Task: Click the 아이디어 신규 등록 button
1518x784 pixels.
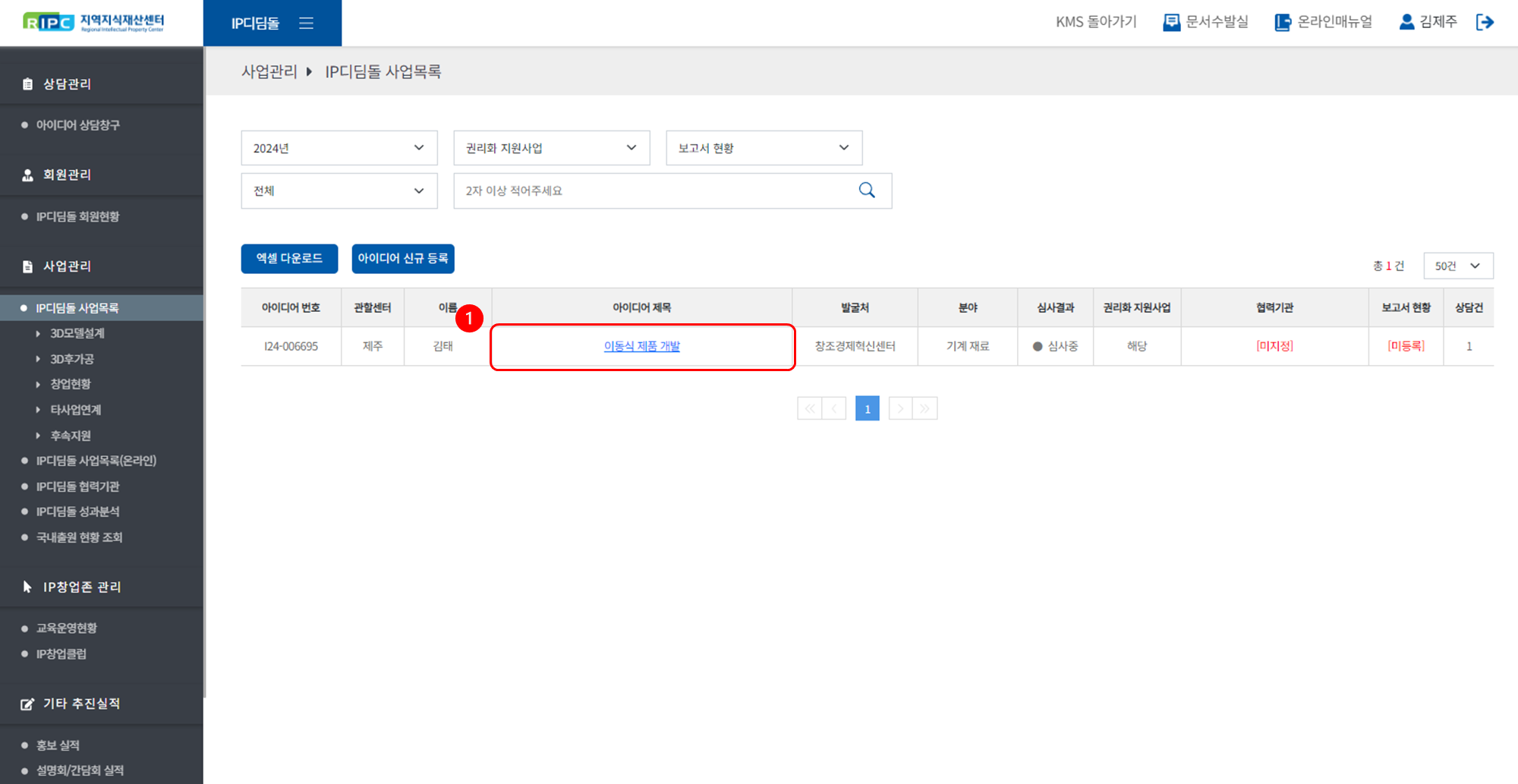Action: (402, 259)
